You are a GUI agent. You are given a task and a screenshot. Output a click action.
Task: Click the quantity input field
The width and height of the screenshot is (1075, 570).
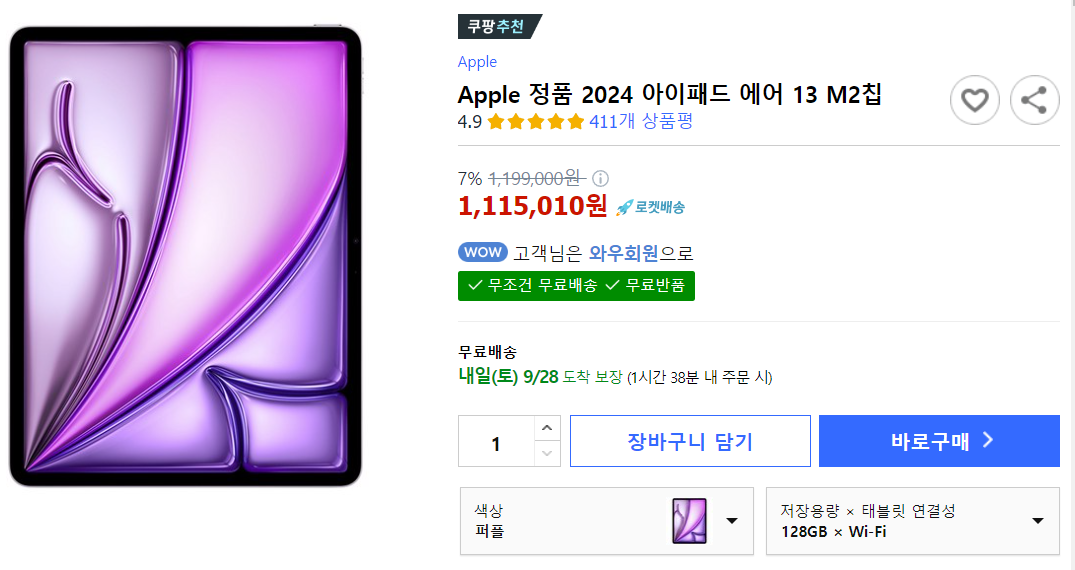[x=497, y=441]
